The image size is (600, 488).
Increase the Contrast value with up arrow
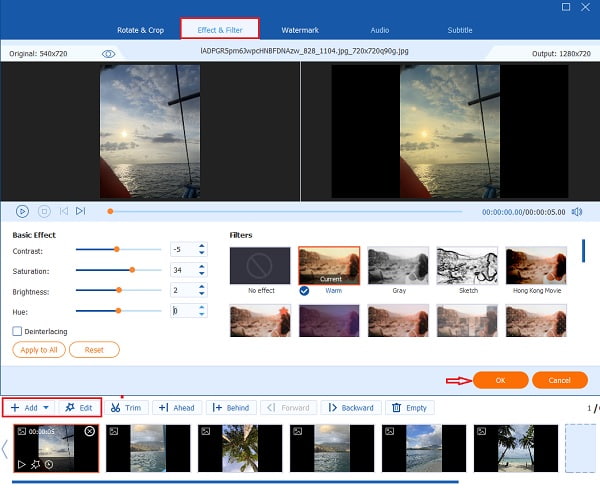coord(202,245)
